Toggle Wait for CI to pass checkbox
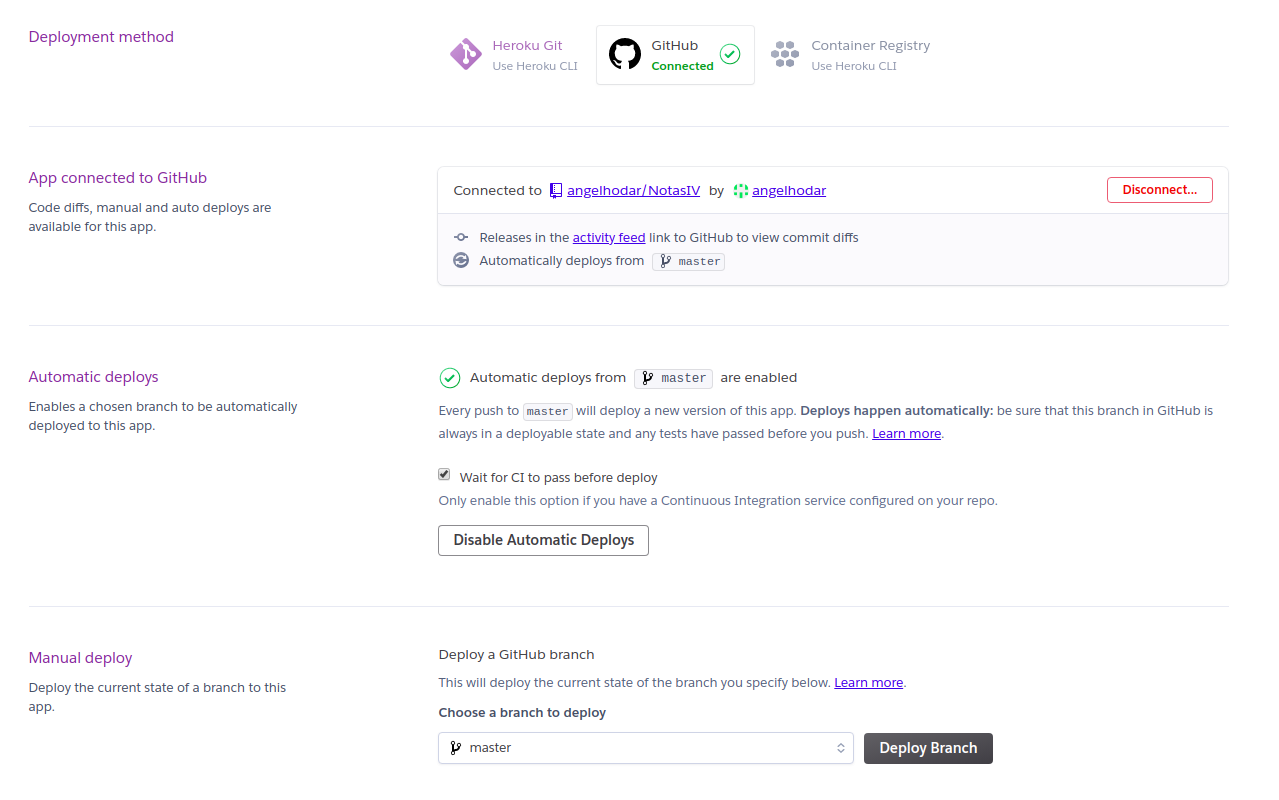Screen dimensions: 1279x800 (x=444, y=475)
